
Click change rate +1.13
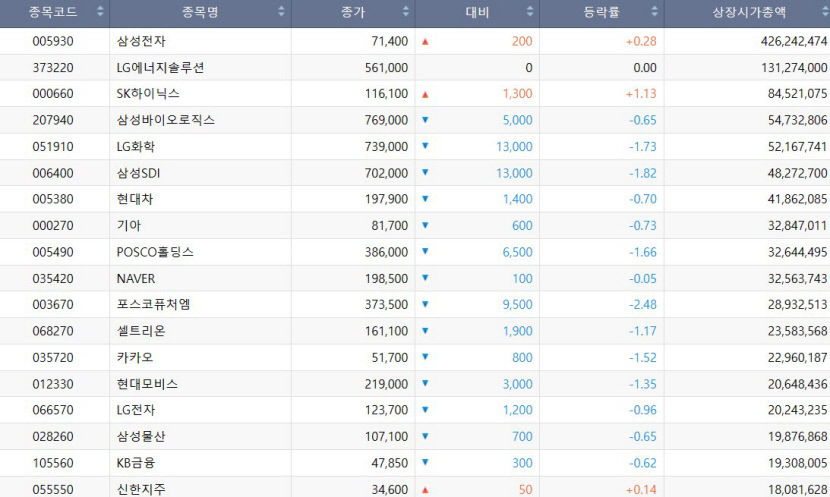point(640,94)
